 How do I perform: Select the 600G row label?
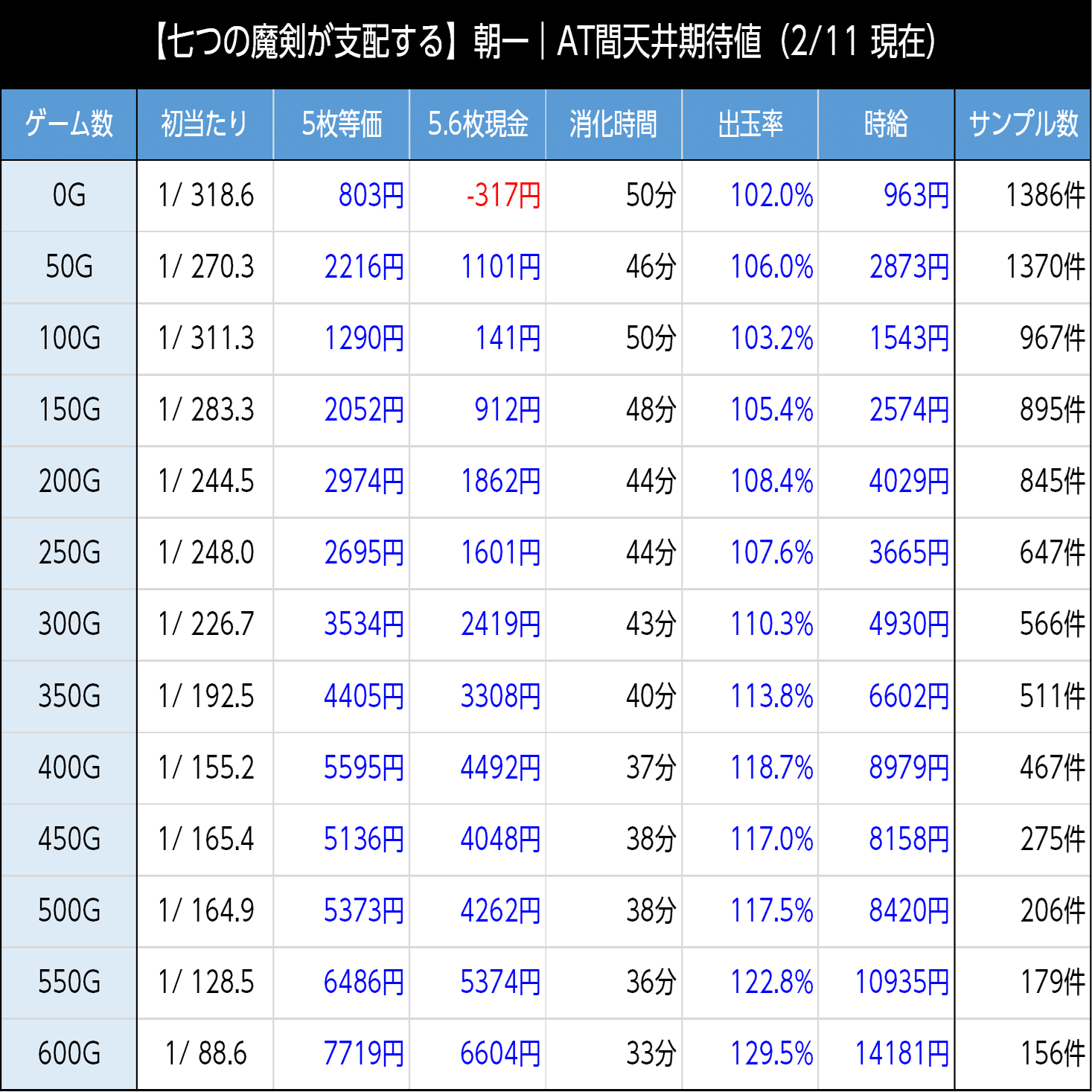[68, 1053]
